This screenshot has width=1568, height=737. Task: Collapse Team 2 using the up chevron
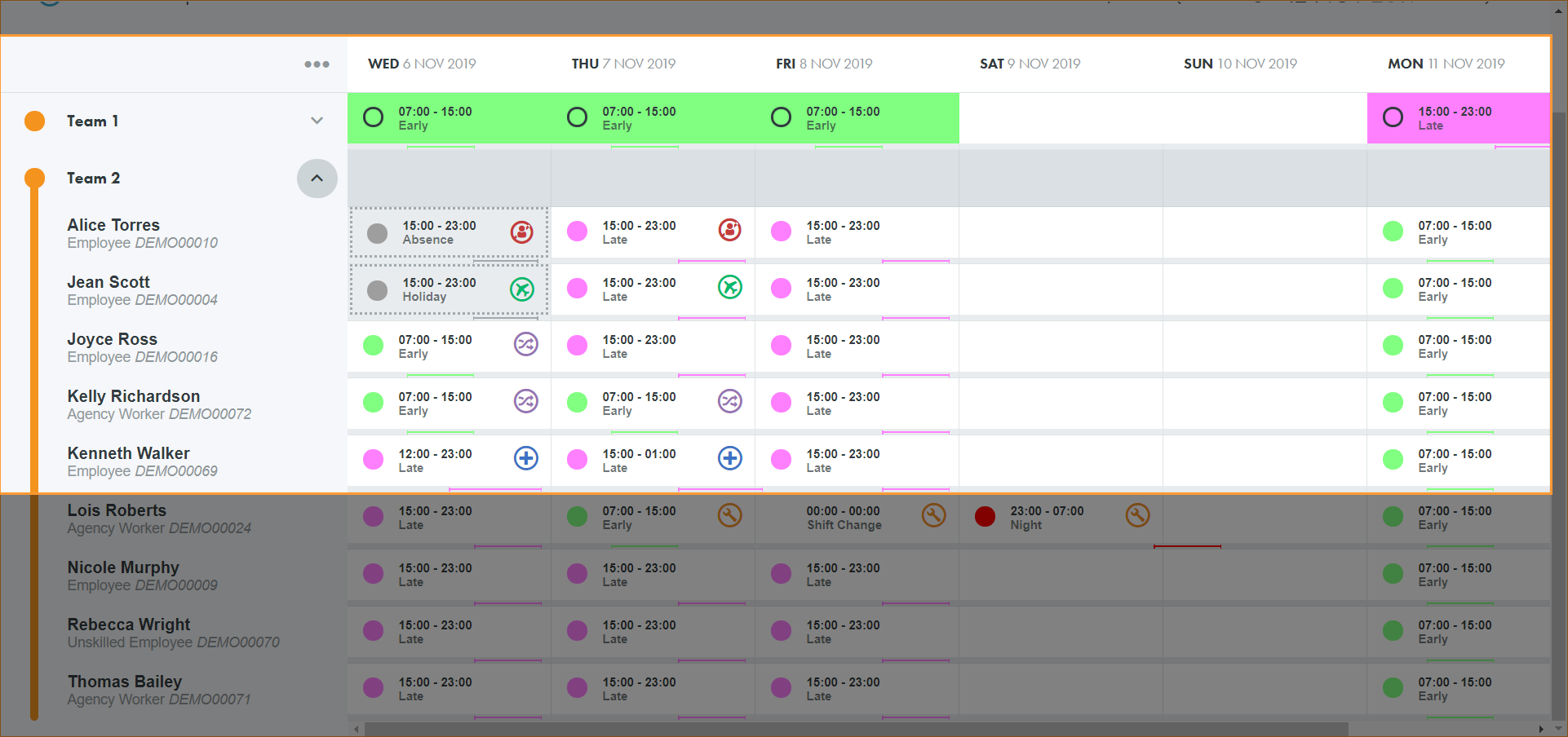pos(317,179)
